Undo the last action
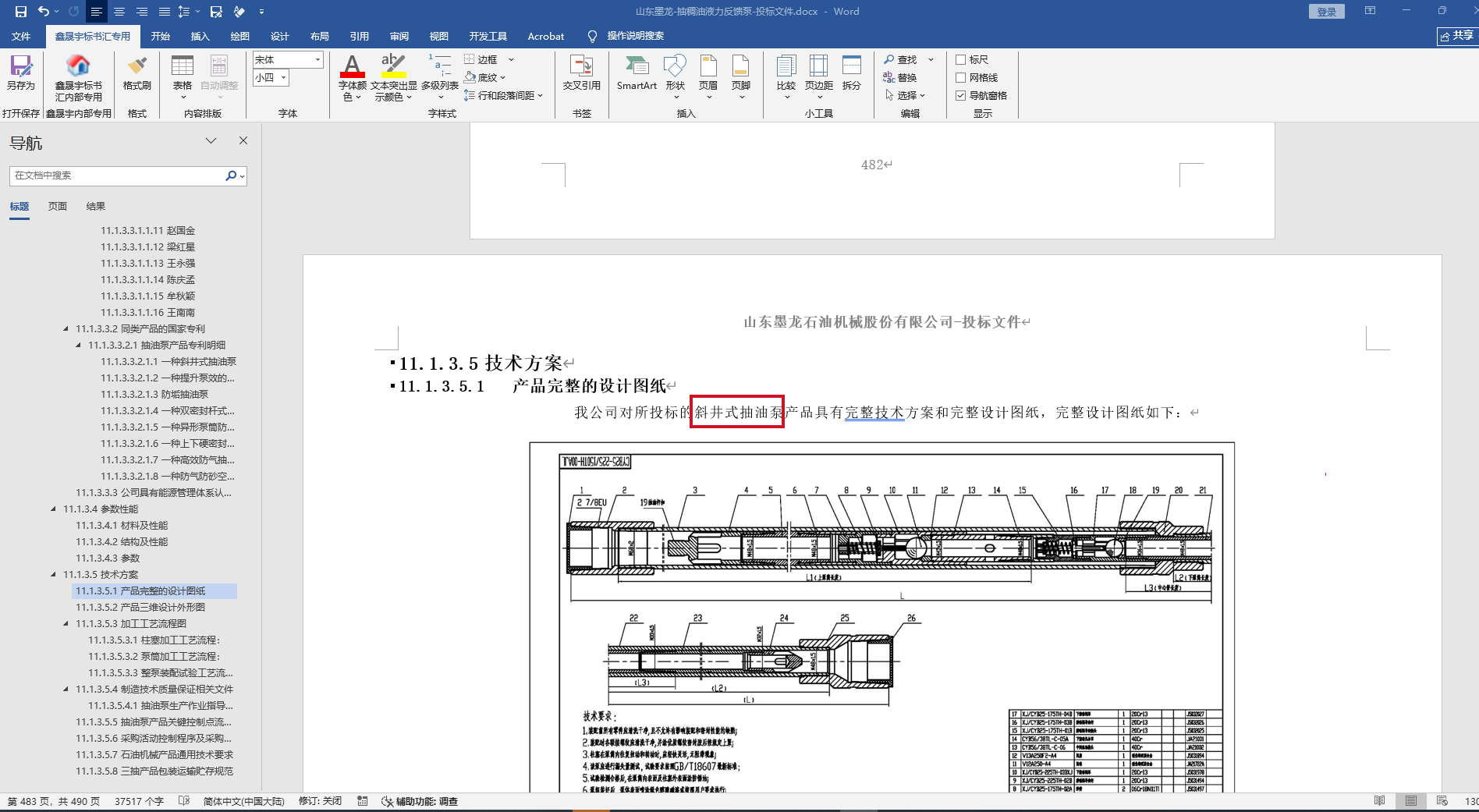 click(44, 12)
